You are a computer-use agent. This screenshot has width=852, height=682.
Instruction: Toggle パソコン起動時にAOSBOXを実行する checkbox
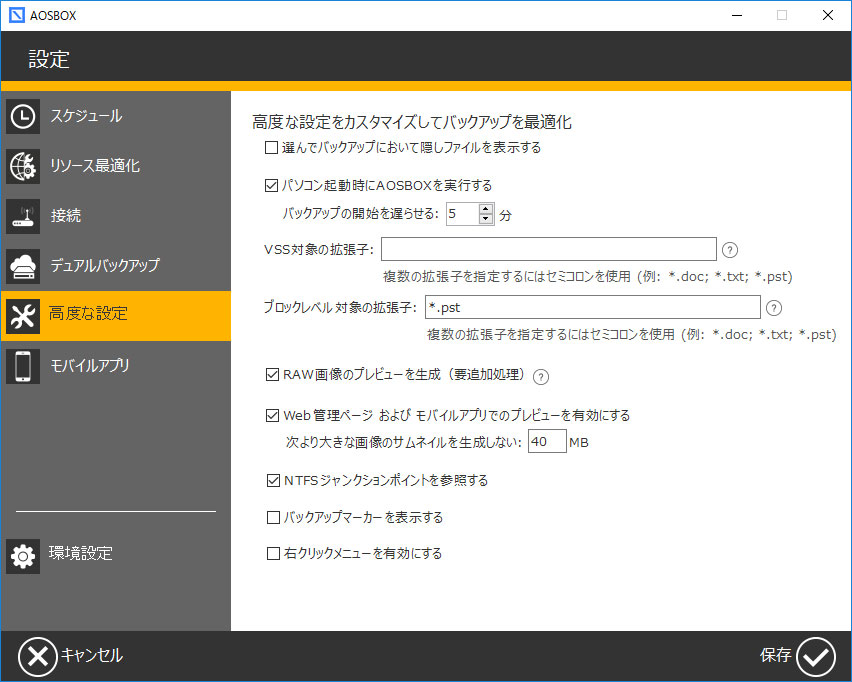271,186
